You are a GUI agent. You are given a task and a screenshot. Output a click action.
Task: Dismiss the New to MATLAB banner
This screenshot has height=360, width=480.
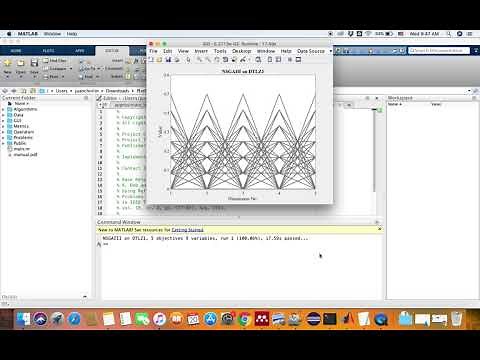coord(379,230)
